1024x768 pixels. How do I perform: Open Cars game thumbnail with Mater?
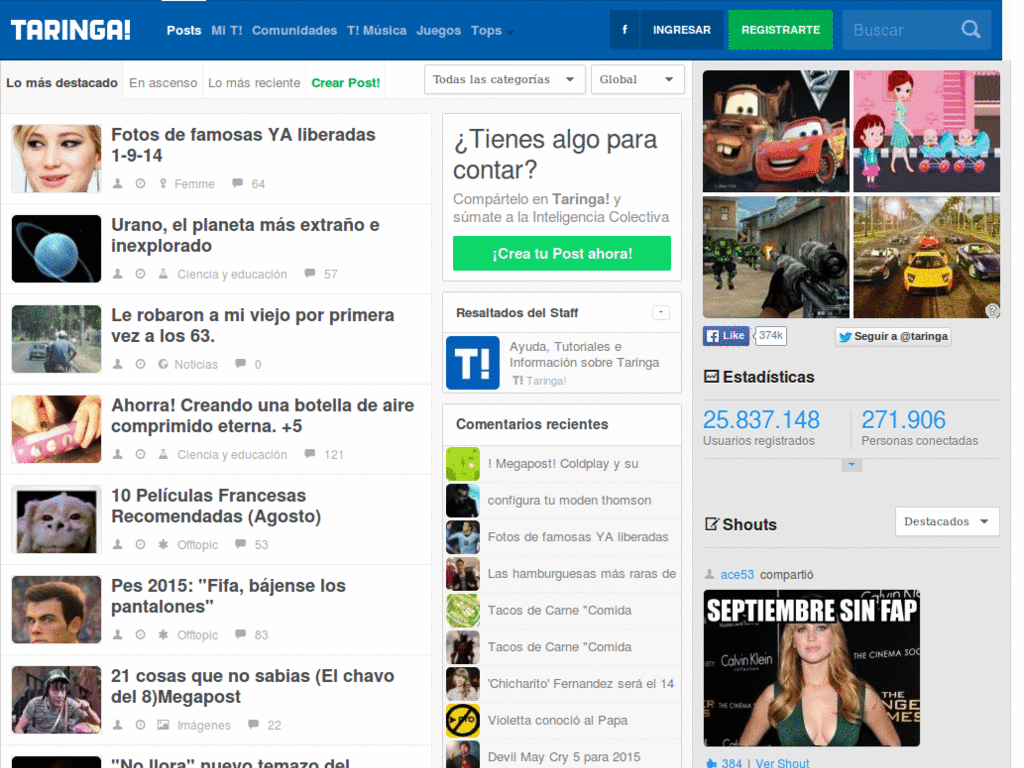click(776, 131)
